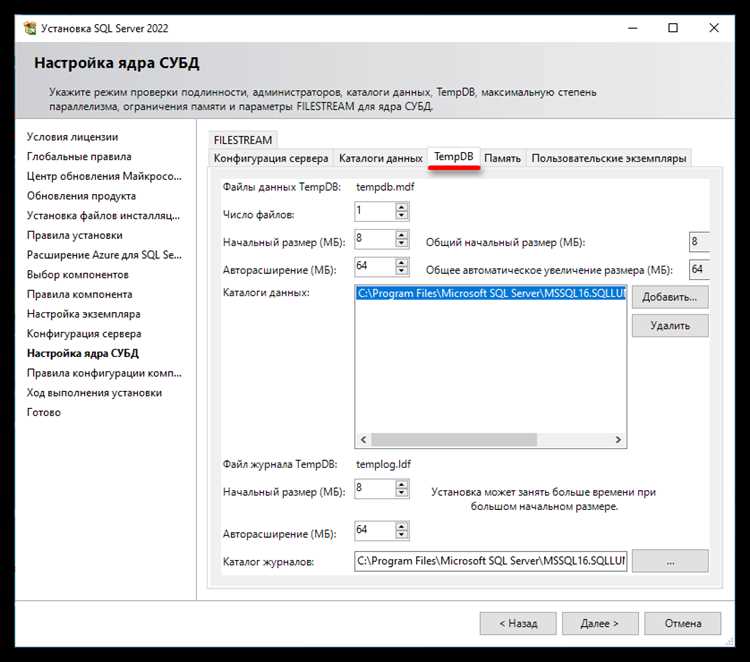
Task: Click Условия лицензии step in sidebar
Action: pos(73,137)
